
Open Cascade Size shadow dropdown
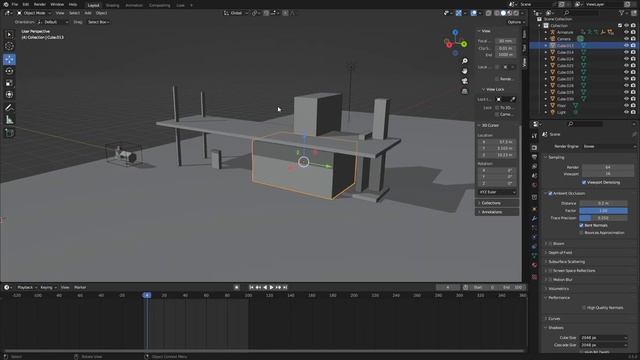click(x=604, y=345)
